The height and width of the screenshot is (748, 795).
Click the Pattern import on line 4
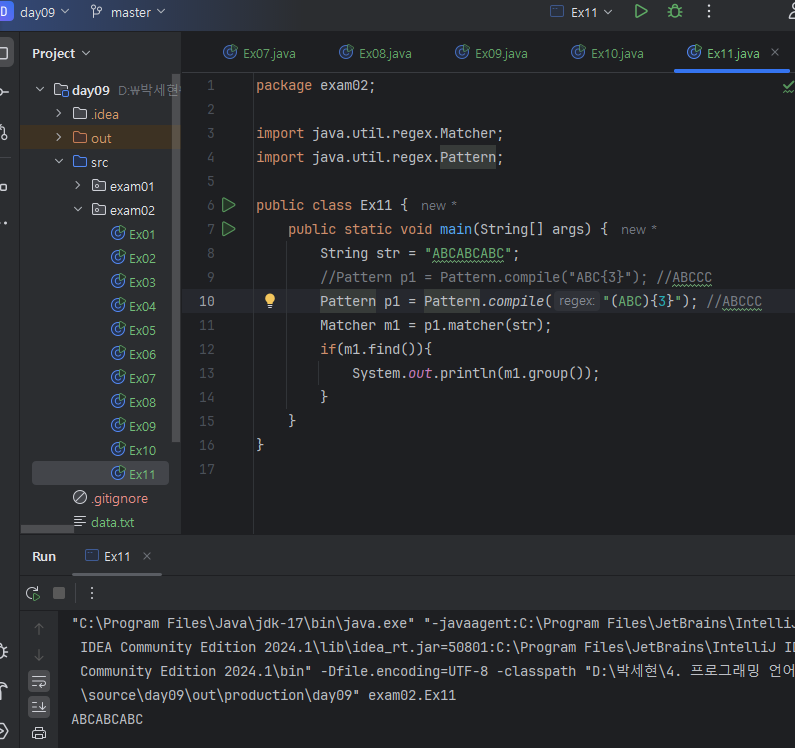467,157
